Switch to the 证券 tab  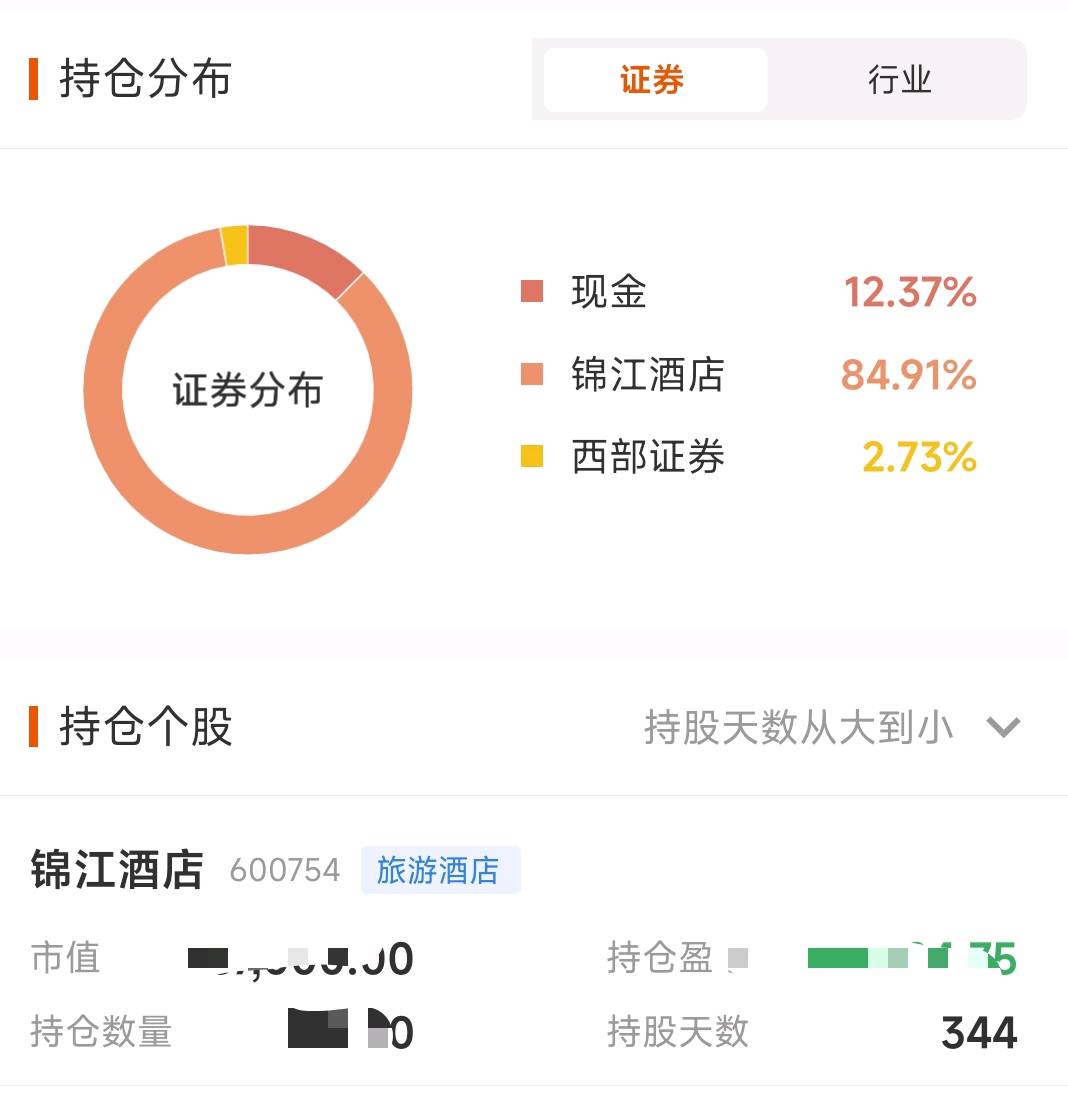point(654,80)
